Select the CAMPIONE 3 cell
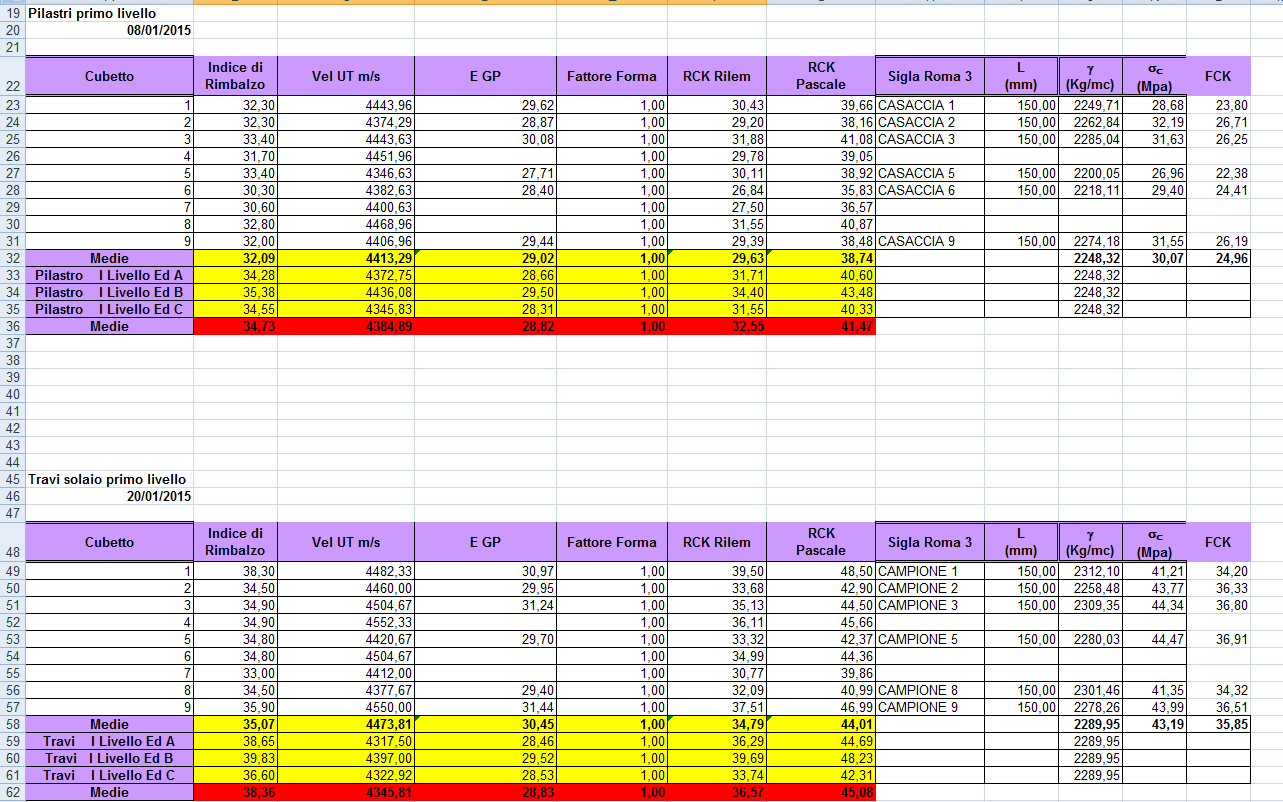 pos(930,605)
